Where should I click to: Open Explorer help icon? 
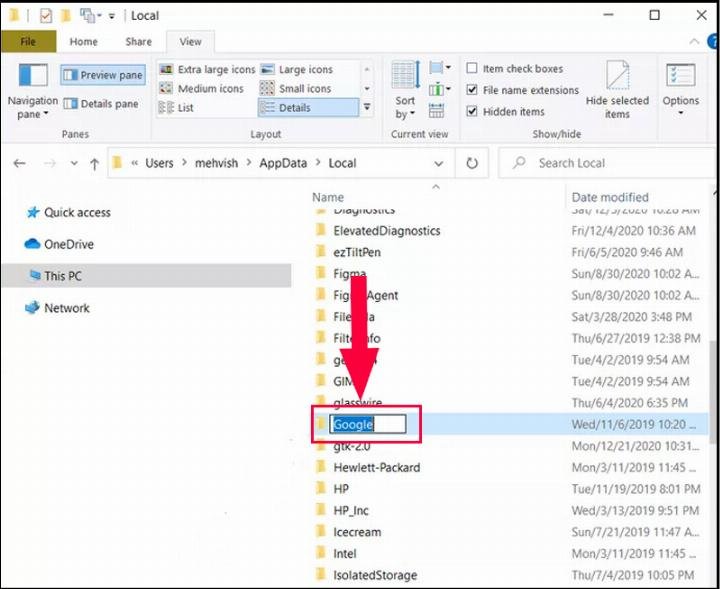pyautogui.click(x=714, y=42)
